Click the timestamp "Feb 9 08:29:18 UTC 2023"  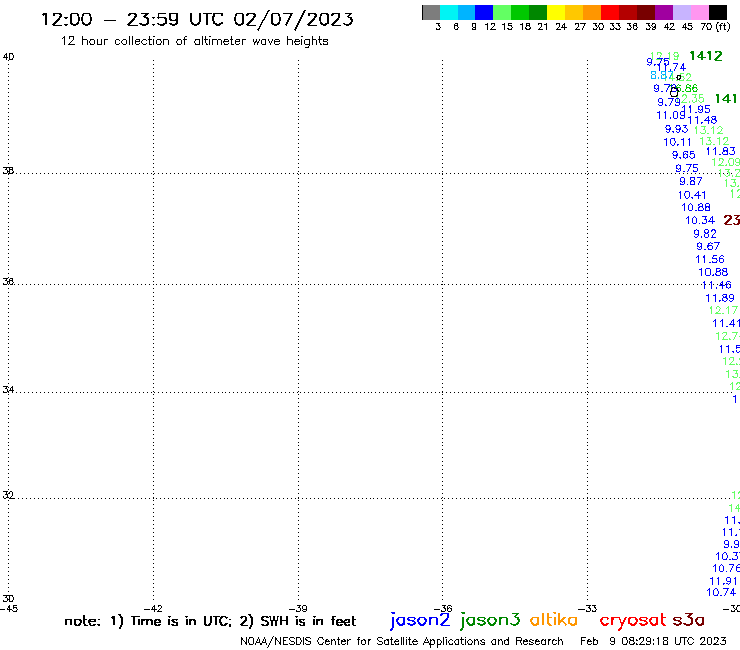[x=653, y=641]
